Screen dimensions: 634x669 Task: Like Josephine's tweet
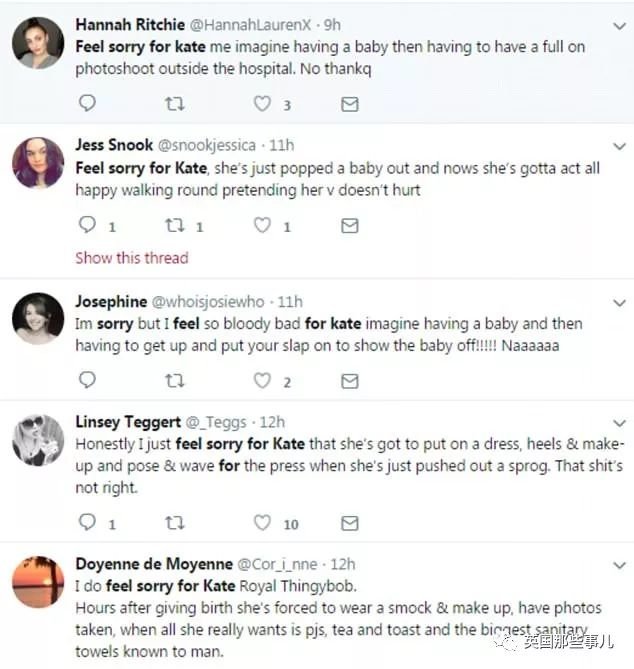262,381
